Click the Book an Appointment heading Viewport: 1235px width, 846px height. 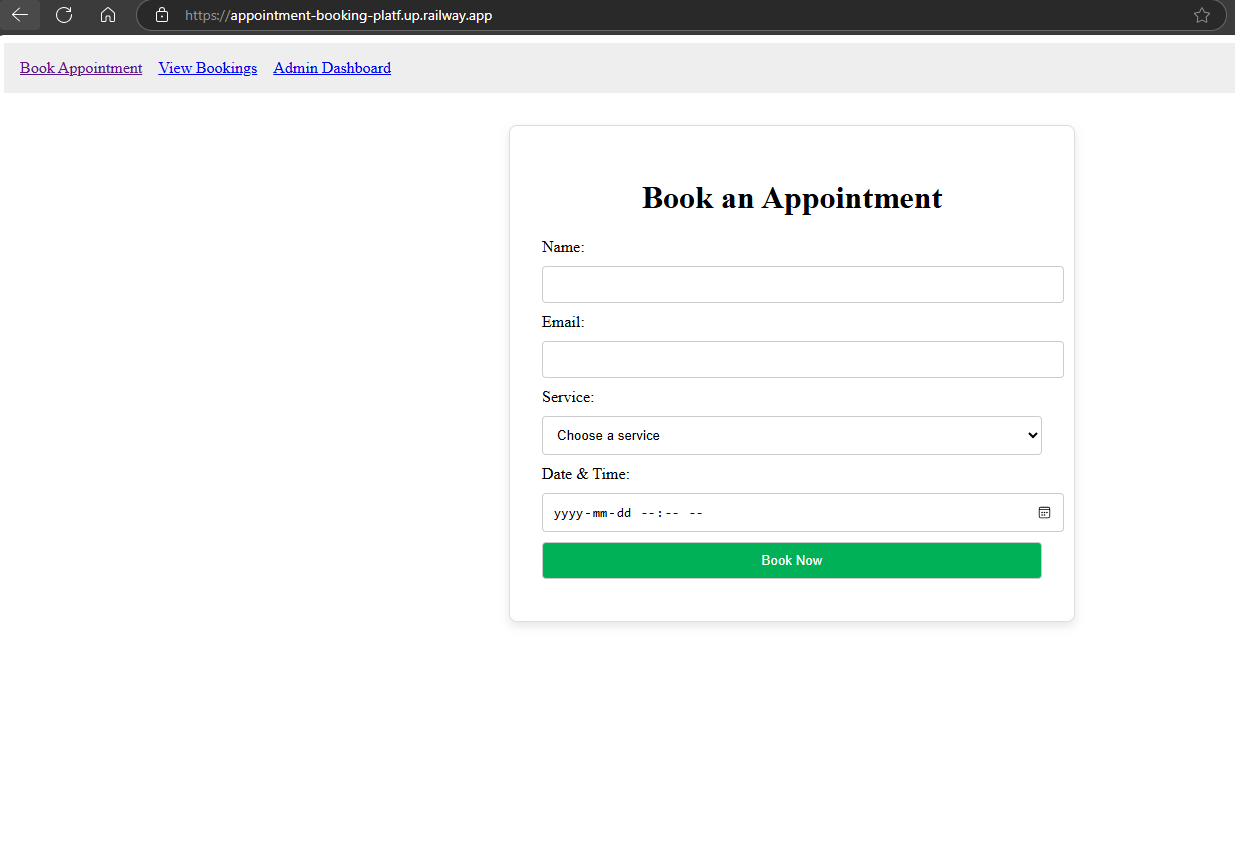[x=791, y=198]
